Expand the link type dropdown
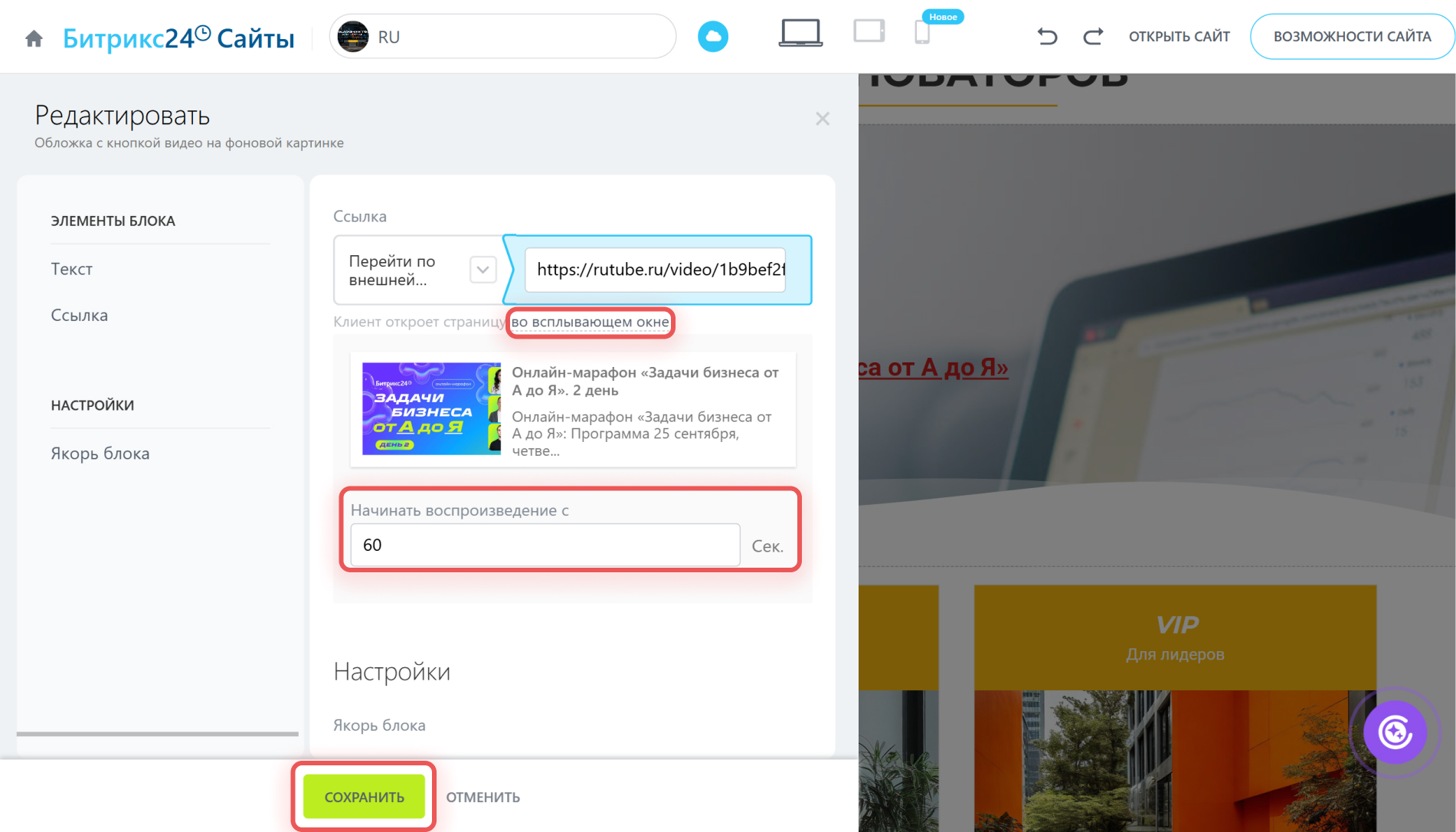The height and width of the screenshot is (832, 1456). coord(483,270)
